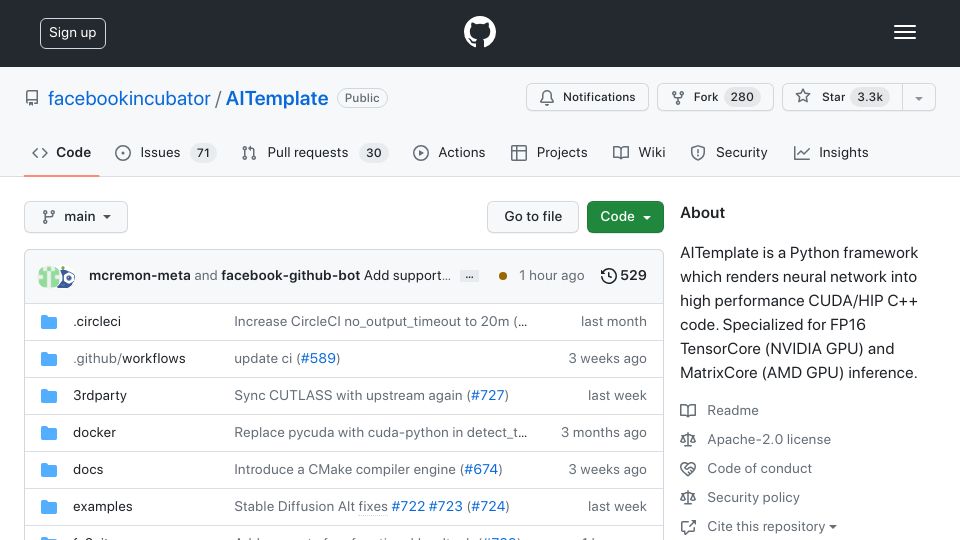Click the Notifications button

[587, 97]
